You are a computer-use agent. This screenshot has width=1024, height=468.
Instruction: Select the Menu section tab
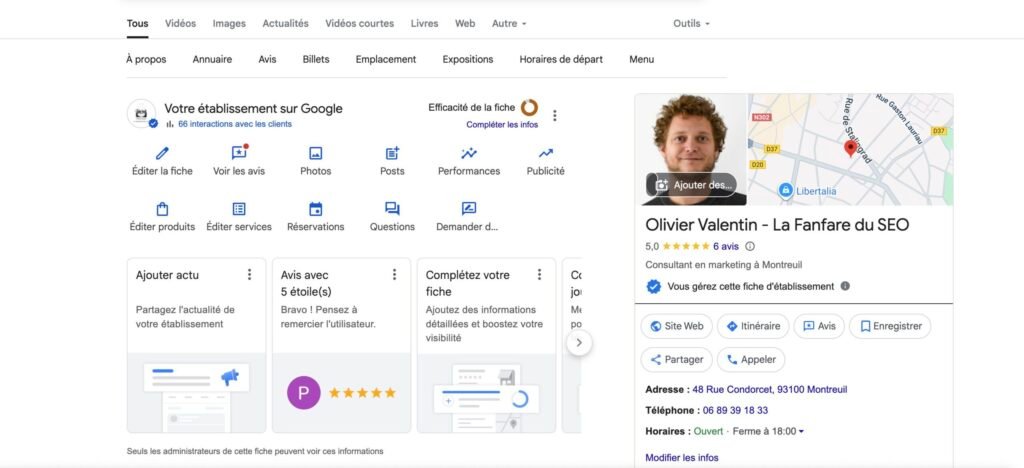(x=641, y=59)
